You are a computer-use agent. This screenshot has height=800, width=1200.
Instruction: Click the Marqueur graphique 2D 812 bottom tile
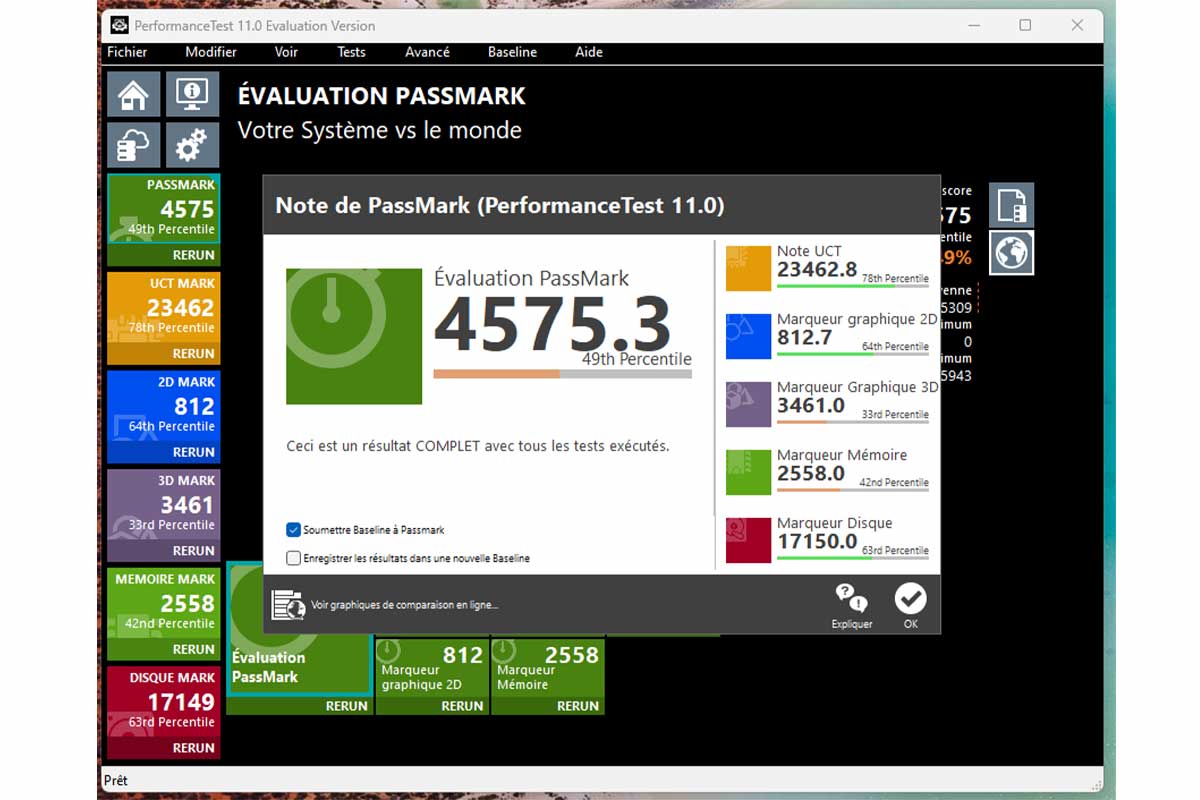433,667
